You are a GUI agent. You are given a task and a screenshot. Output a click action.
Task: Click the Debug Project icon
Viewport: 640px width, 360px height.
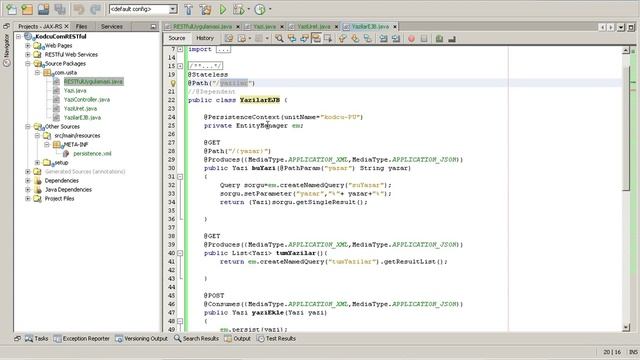238,9
